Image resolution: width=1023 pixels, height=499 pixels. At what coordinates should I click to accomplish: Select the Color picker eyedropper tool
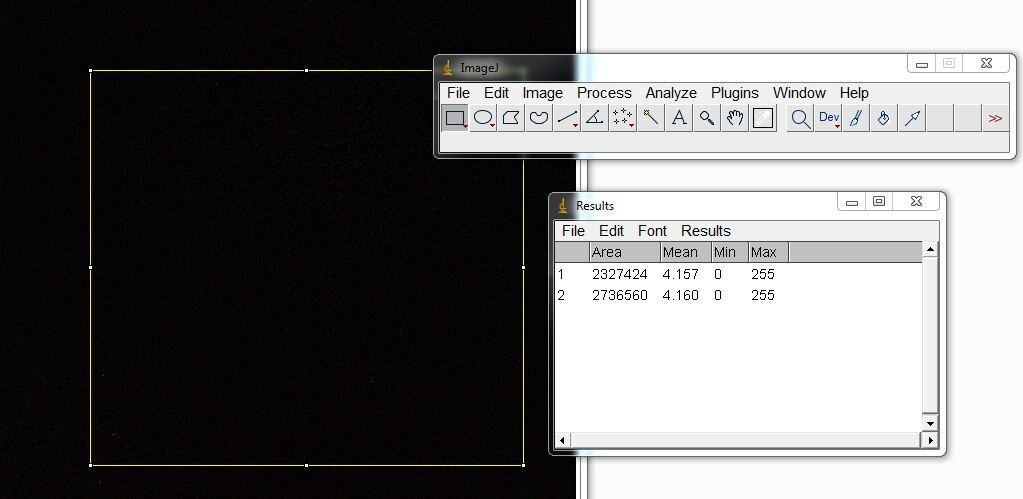763,118
